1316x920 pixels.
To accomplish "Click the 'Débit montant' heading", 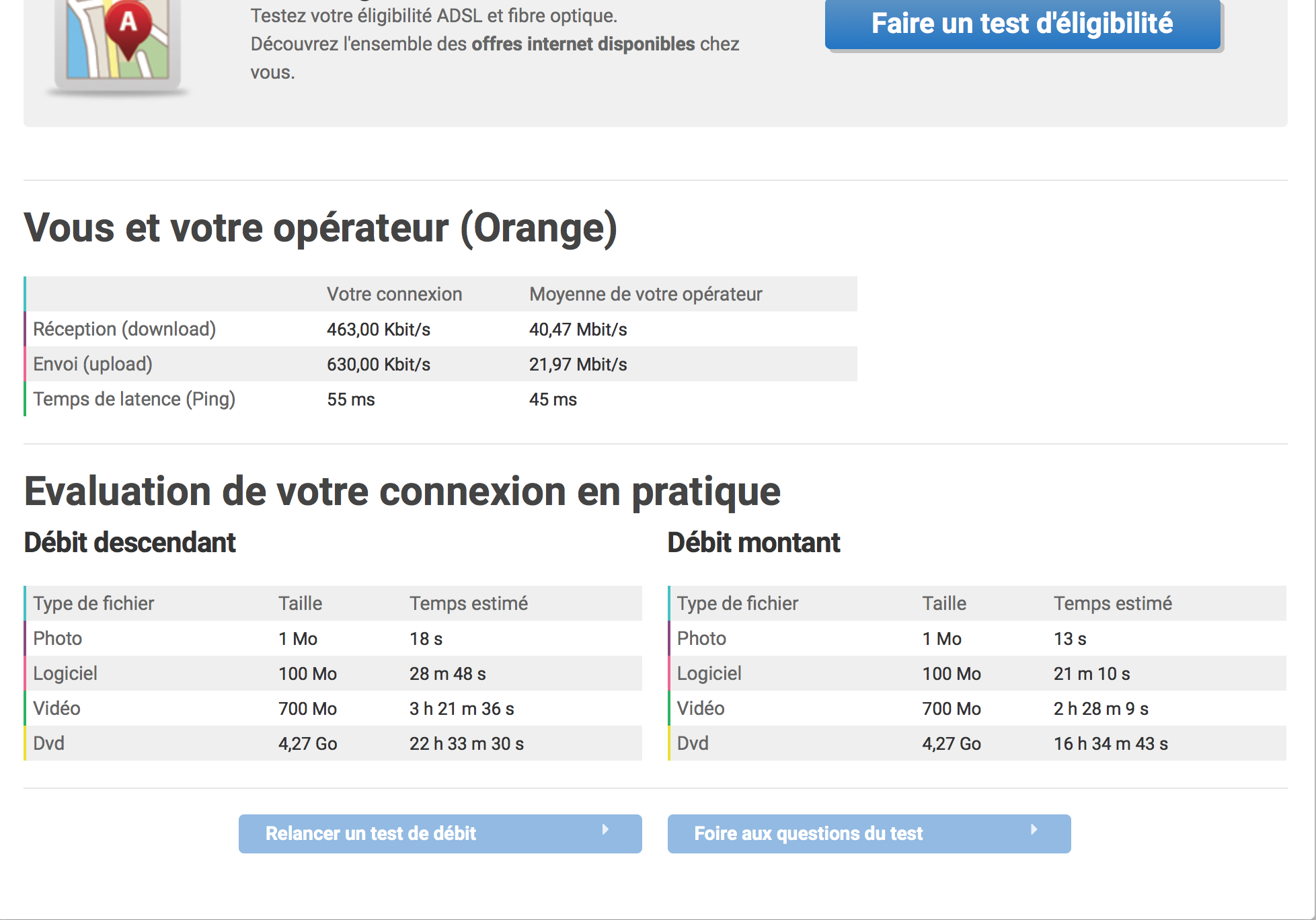I will click(753, 543).
